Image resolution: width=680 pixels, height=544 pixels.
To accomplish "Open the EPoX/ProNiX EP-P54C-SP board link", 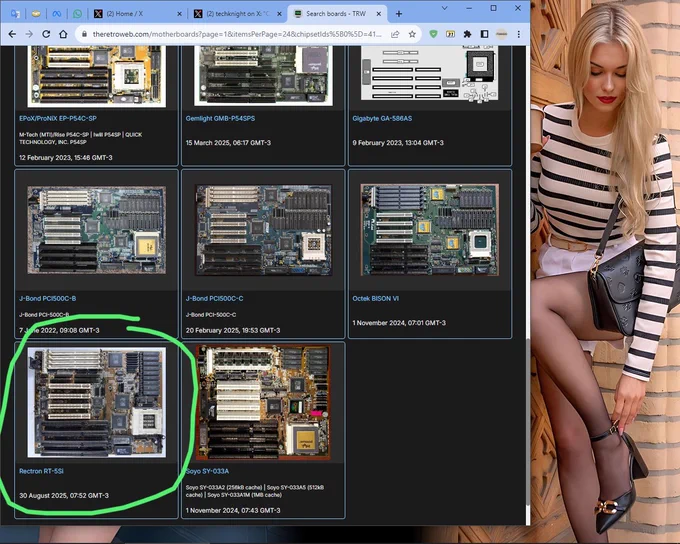I will point(58,118).
